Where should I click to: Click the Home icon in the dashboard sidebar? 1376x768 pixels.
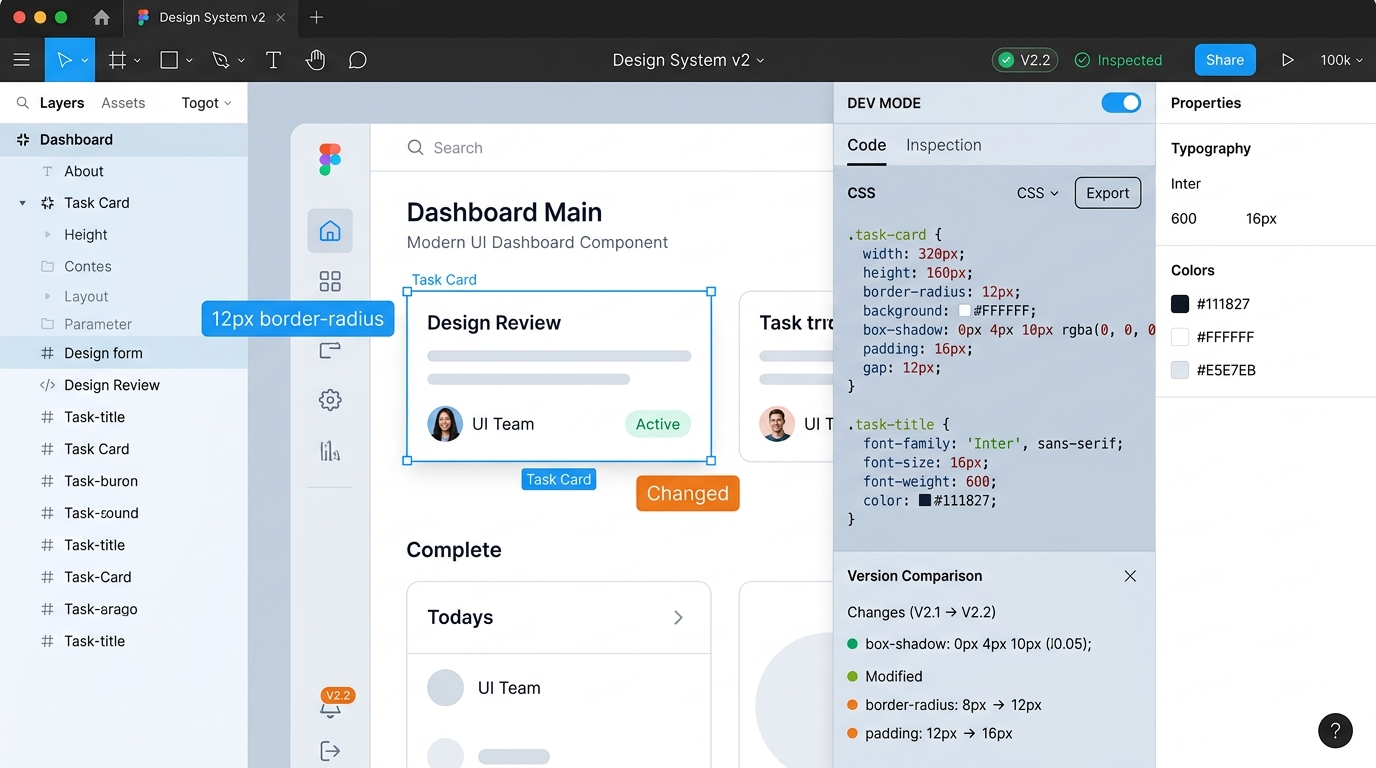[330, 230]
